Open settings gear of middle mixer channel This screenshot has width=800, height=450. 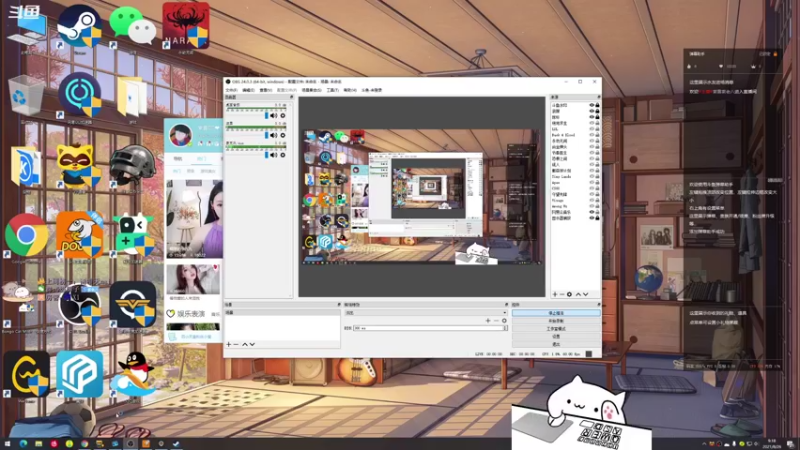tap(283, 135)
